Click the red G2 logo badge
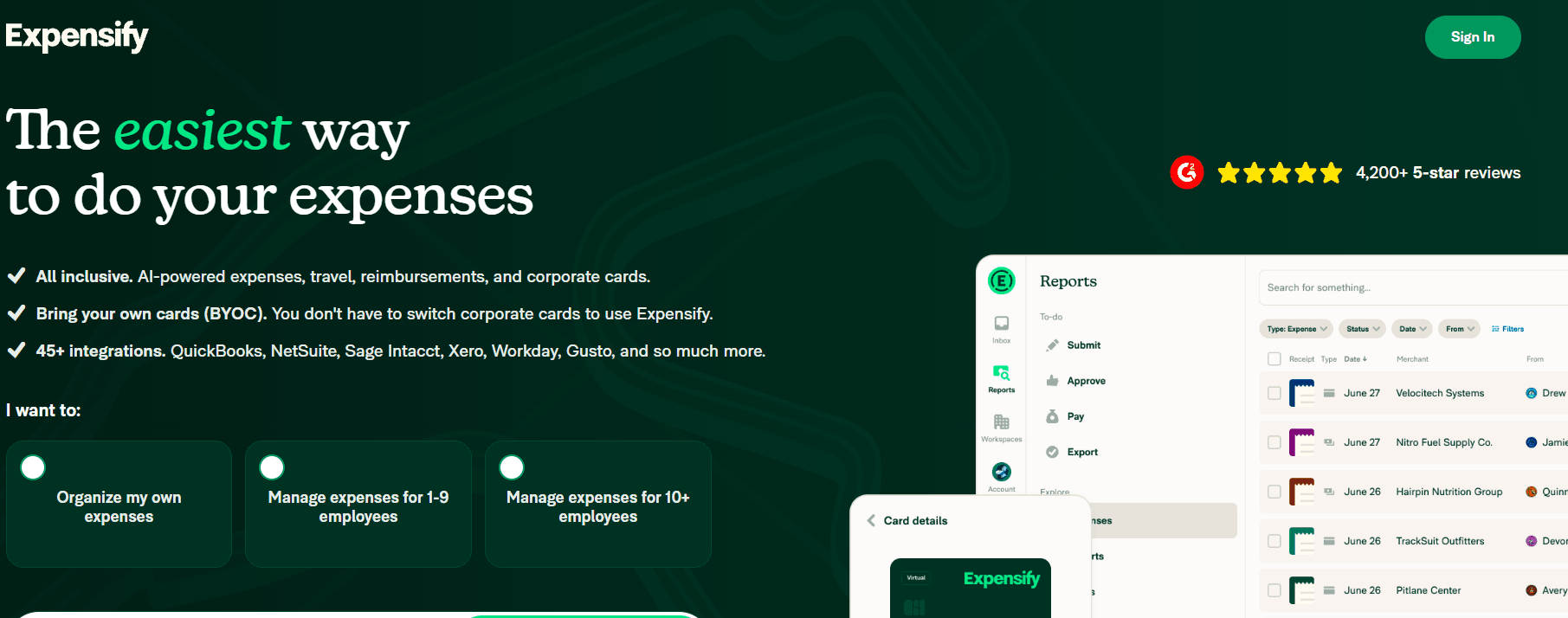 pos(1187,172)
